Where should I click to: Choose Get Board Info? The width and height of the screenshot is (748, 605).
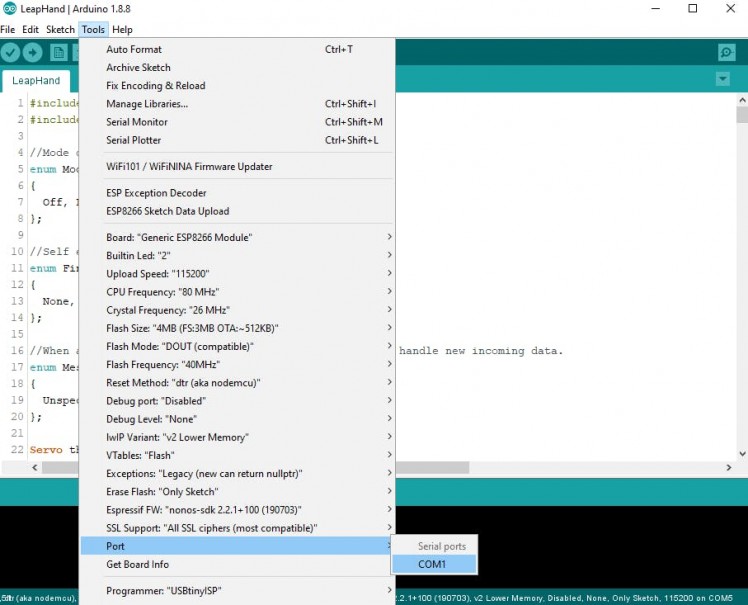coord(237,564)
